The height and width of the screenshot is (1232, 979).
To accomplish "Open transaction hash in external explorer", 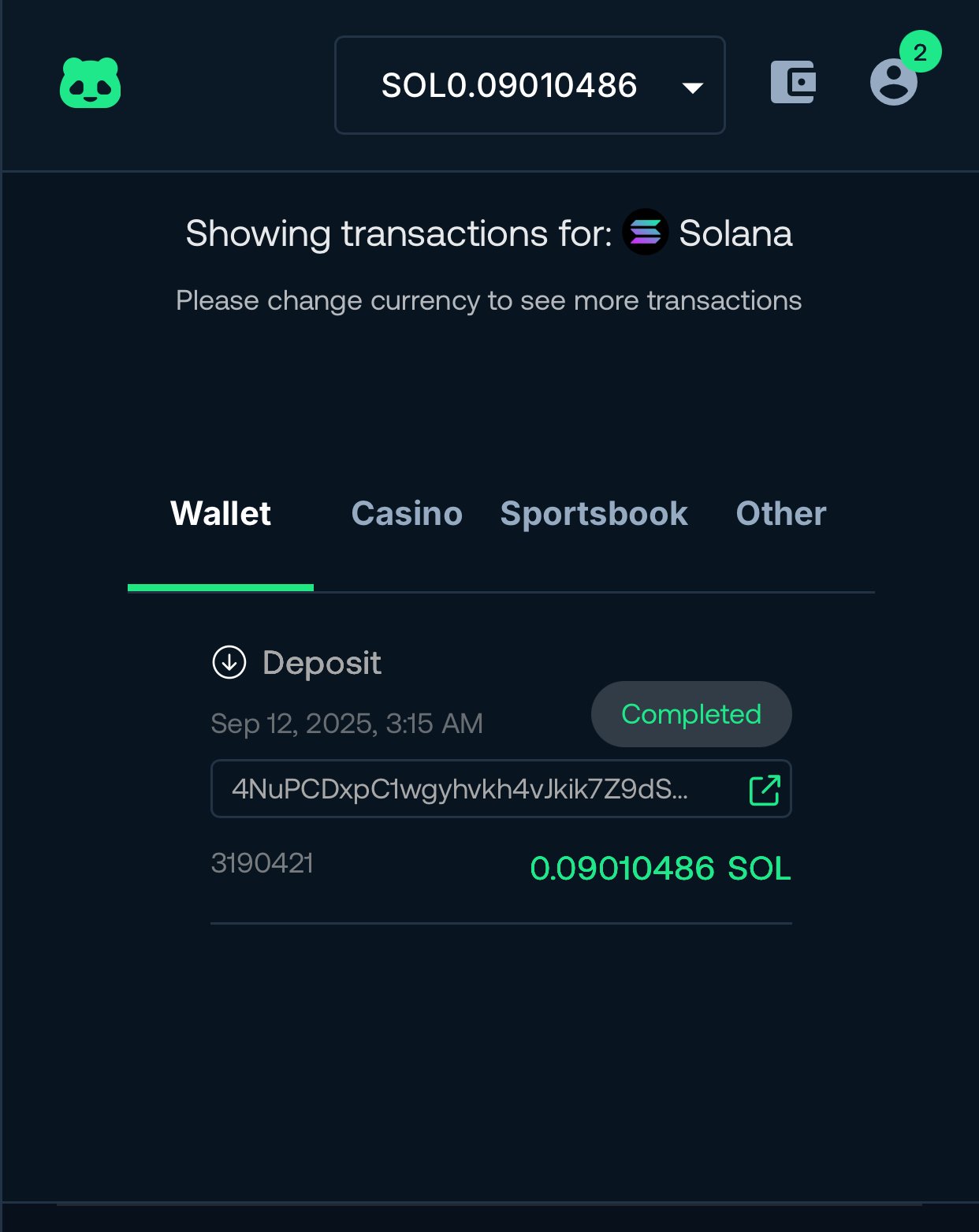I will (x=764, y=790).
